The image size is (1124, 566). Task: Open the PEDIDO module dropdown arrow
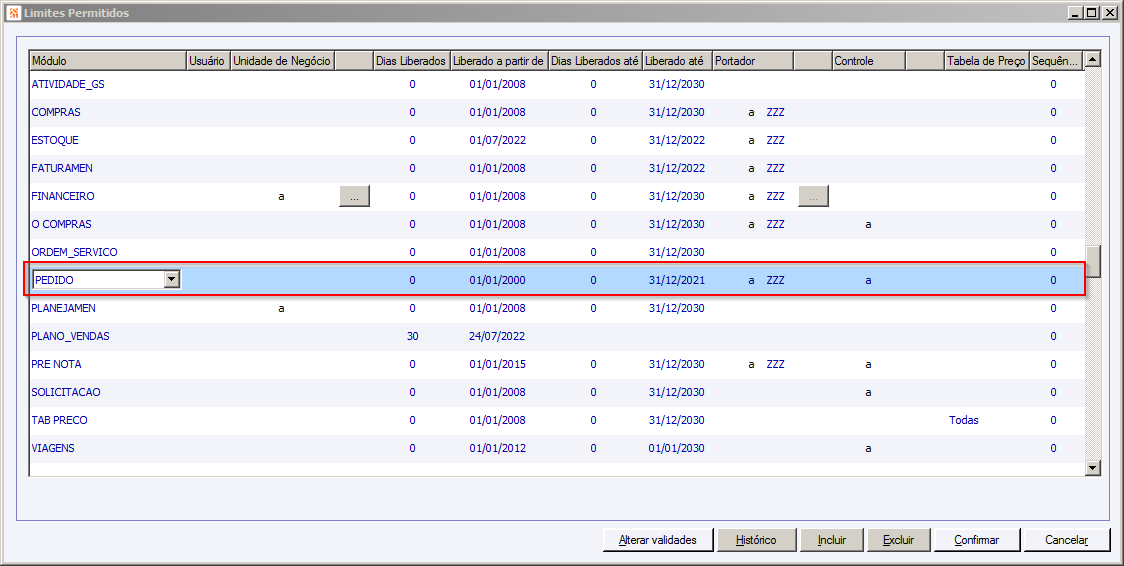[171, 280]
